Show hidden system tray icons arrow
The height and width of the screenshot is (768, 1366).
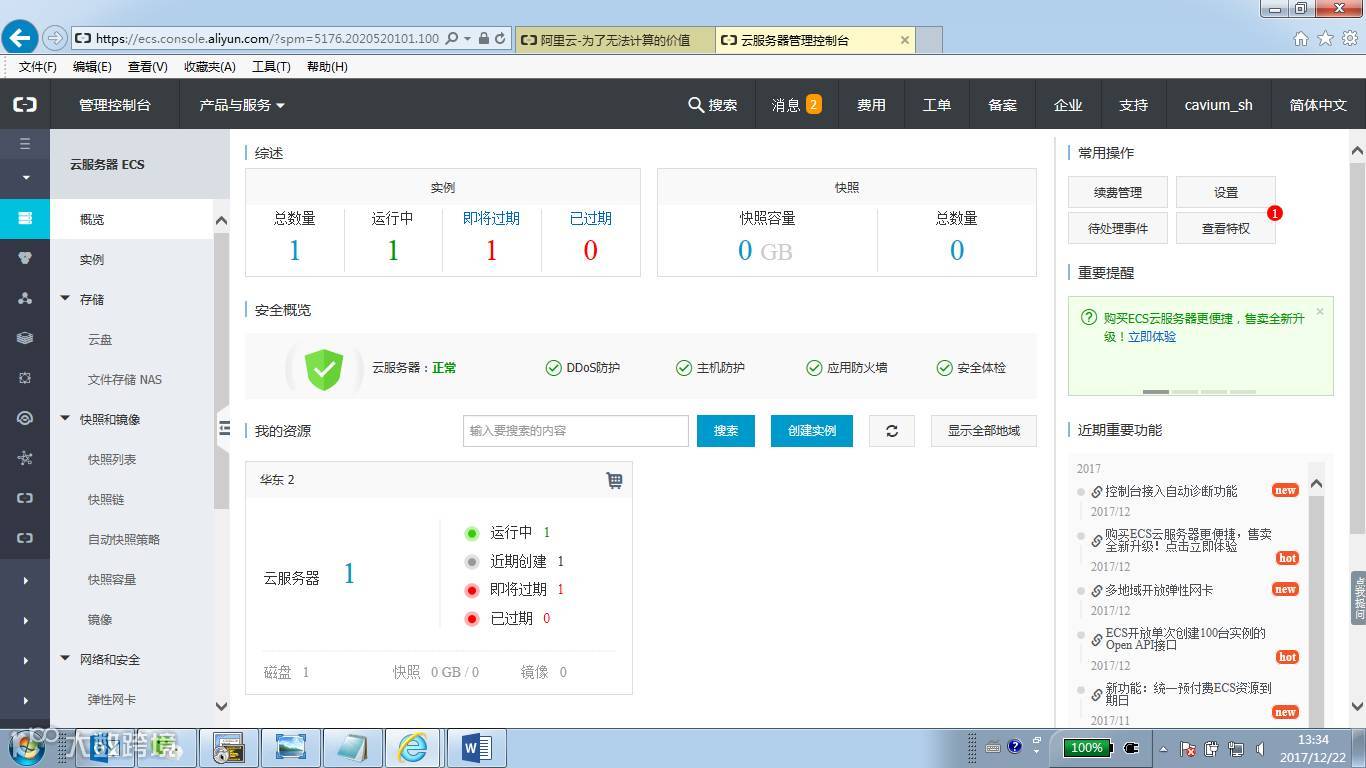click(x=1162, y=748)
